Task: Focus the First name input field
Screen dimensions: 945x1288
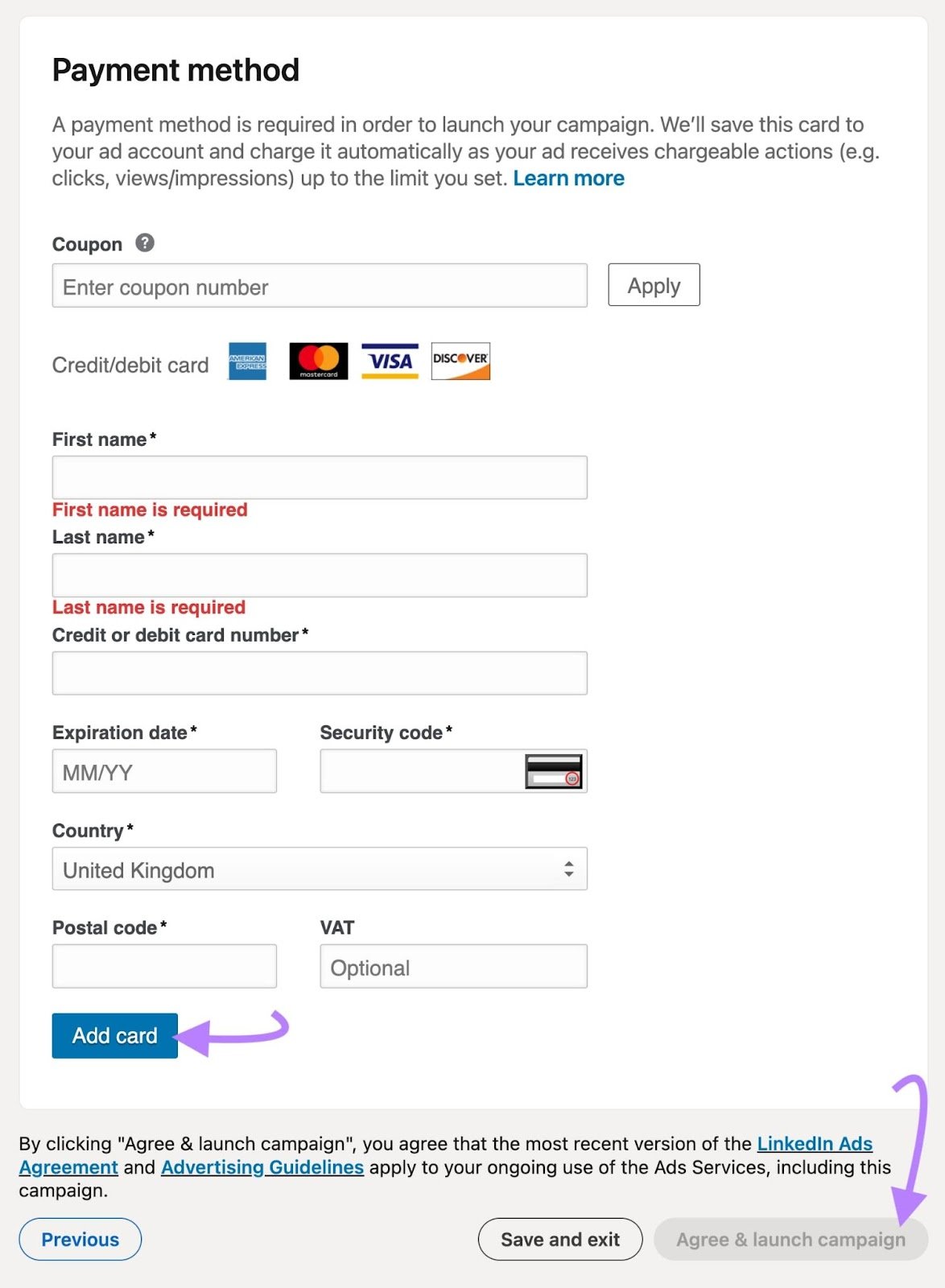Action: tap(320, 477)
